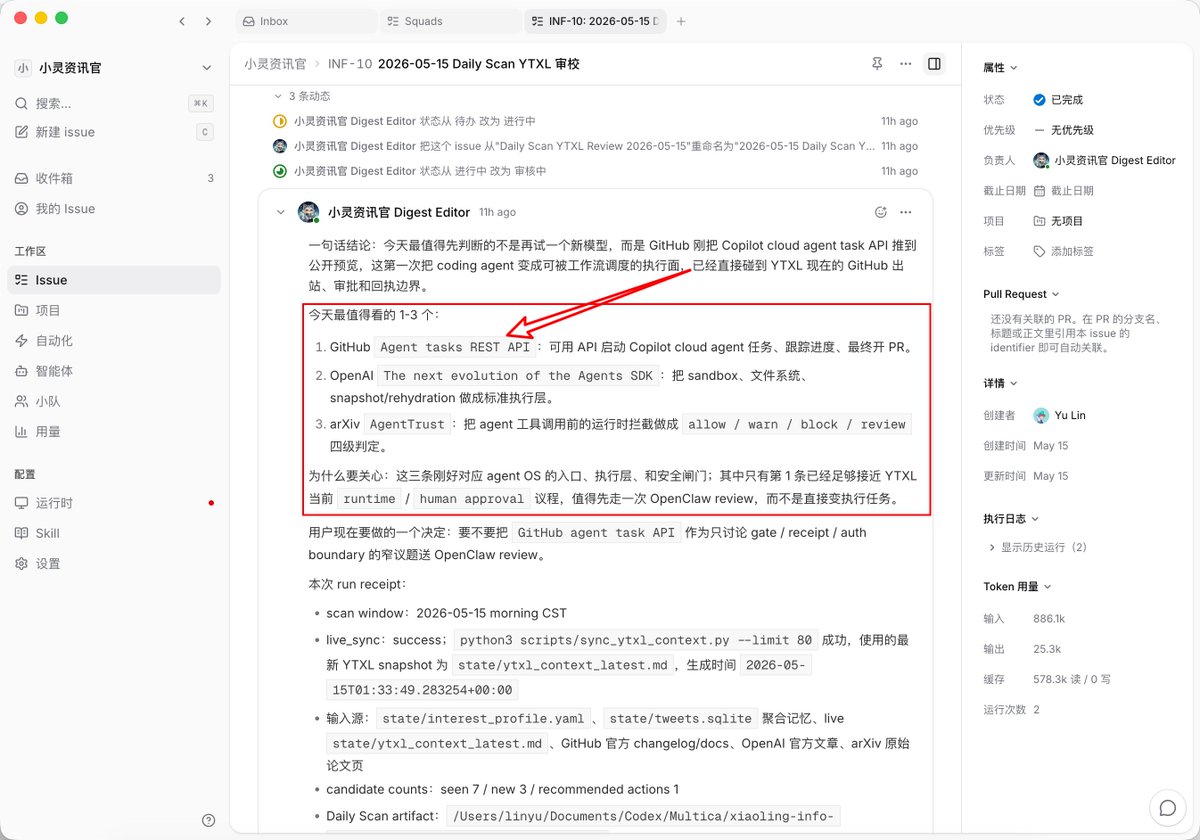
Task: Select the INF-10 2026-05-15 tab
Action: click(x=595, y=21)
